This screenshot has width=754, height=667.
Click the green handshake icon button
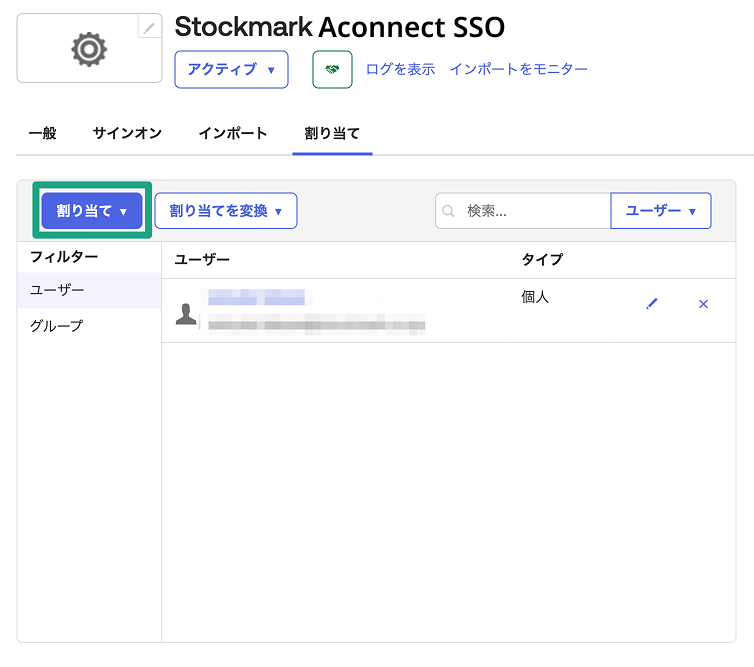pyautogui.click(x=332, y=69)
